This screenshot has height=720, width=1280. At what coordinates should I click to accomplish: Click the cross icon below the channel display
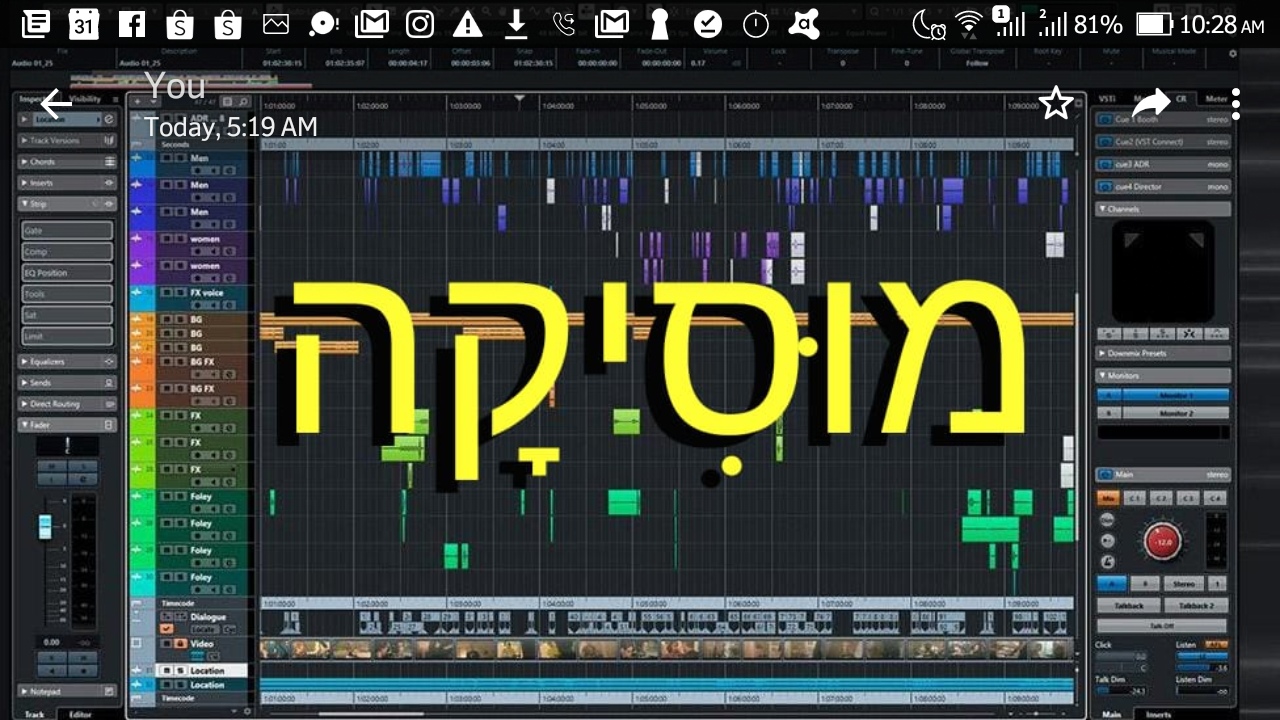point(1190,333)
